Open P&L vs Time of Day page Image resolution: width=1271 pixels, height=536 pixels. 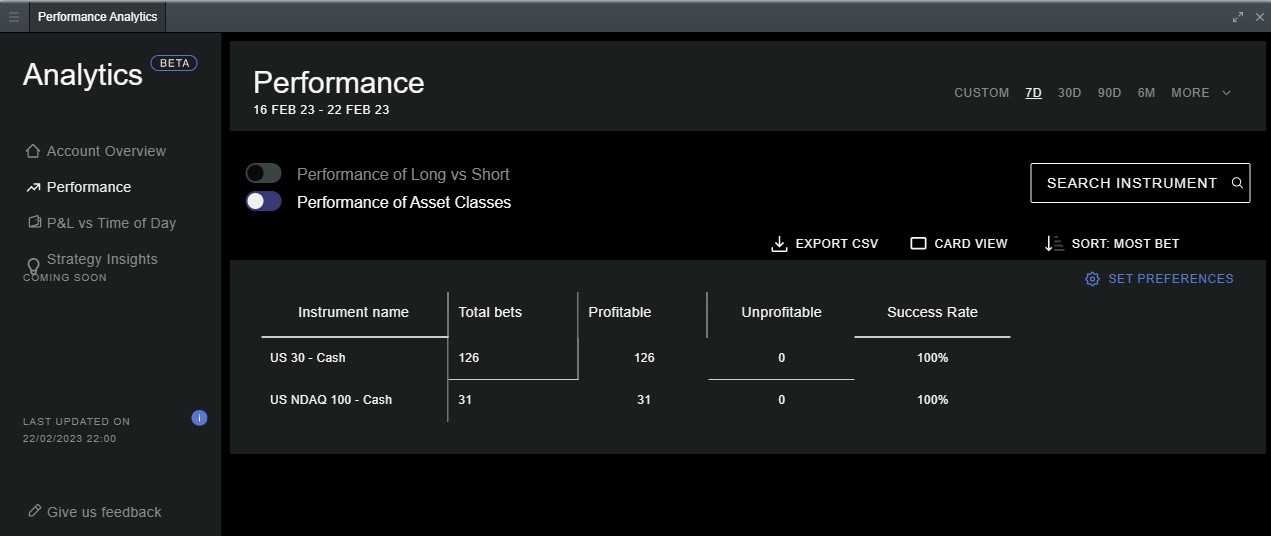click(111, 223)
